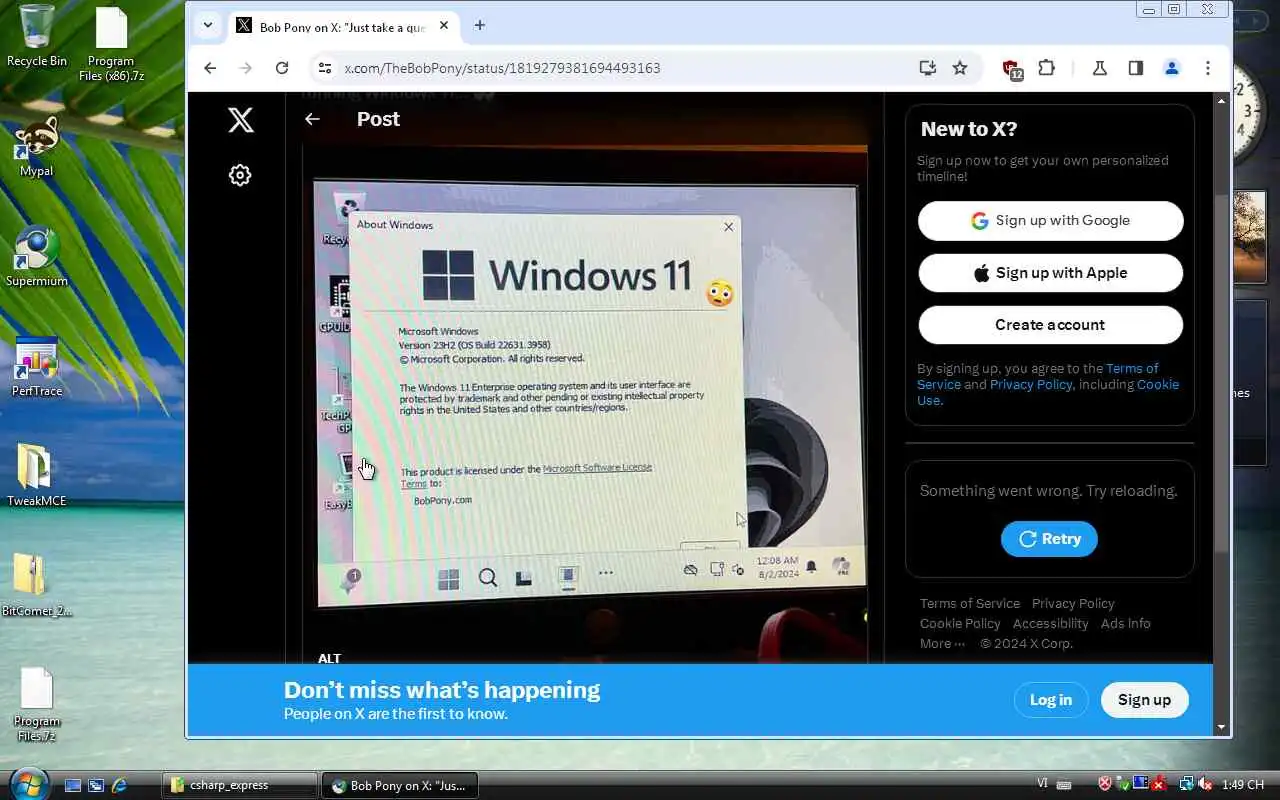Image resolution: width=1280 pixels, height=800 pixels.
Task: Show the ALT image description badge
Action: [329, 658]
